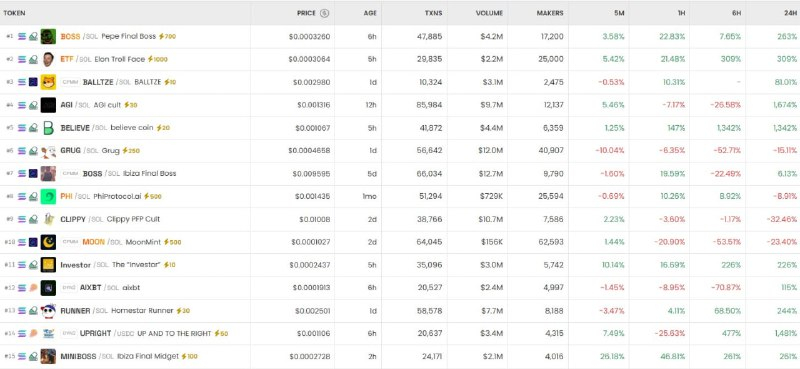Click the PhiProtocol.ai green token logo
The height and width of the screenshot is (369, 800).
click(48, 196)
